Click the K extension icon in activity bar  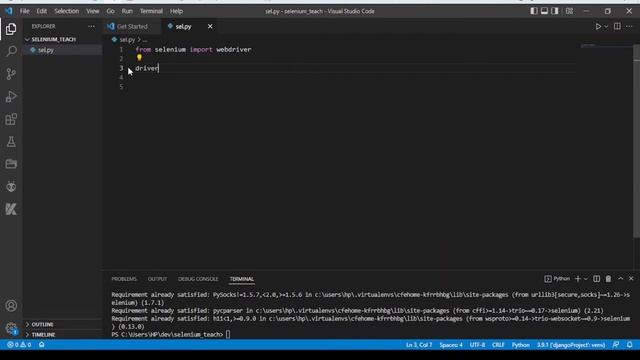[11, 209]
